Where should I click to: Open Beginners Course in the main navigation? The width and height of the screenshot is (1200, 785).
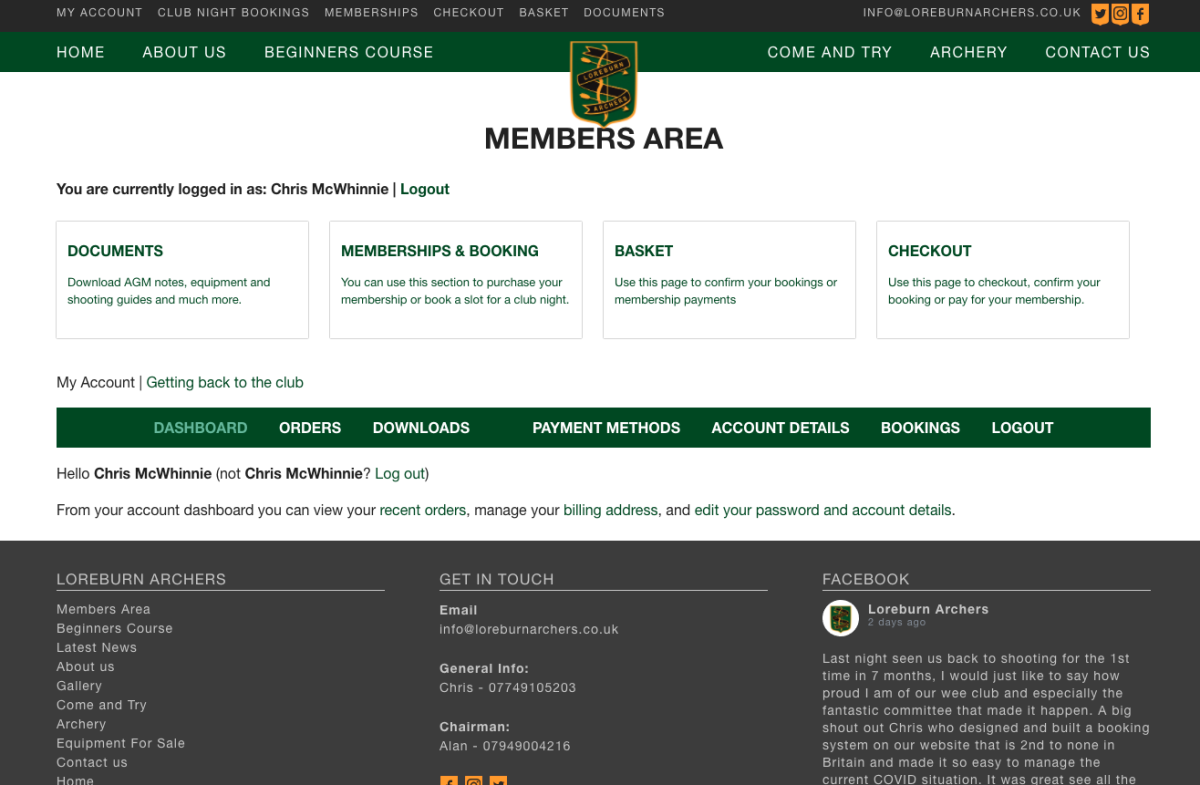pyautogui.click(x=348, y=52)
